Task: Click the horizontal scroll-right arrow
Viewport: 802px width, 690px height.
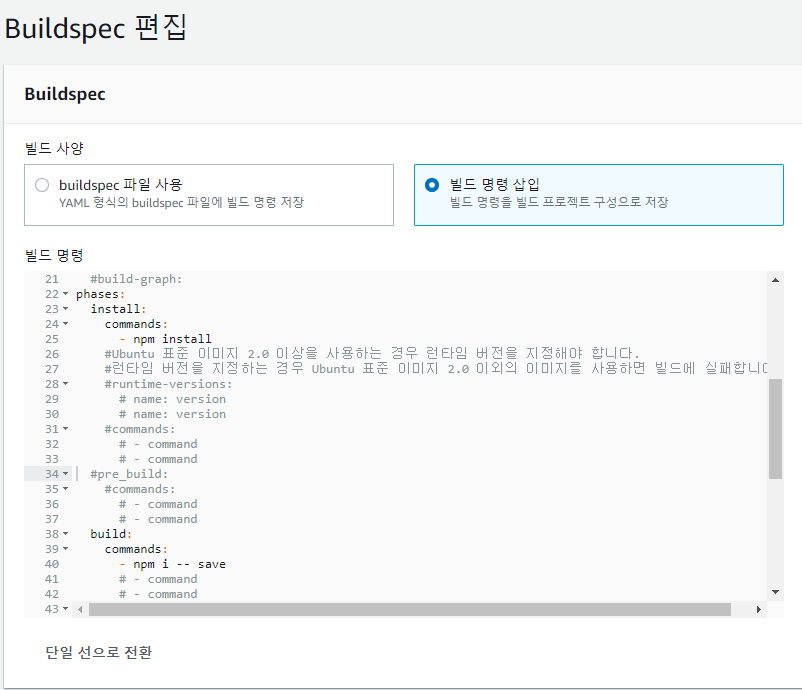Action: [x=759, y=609]
